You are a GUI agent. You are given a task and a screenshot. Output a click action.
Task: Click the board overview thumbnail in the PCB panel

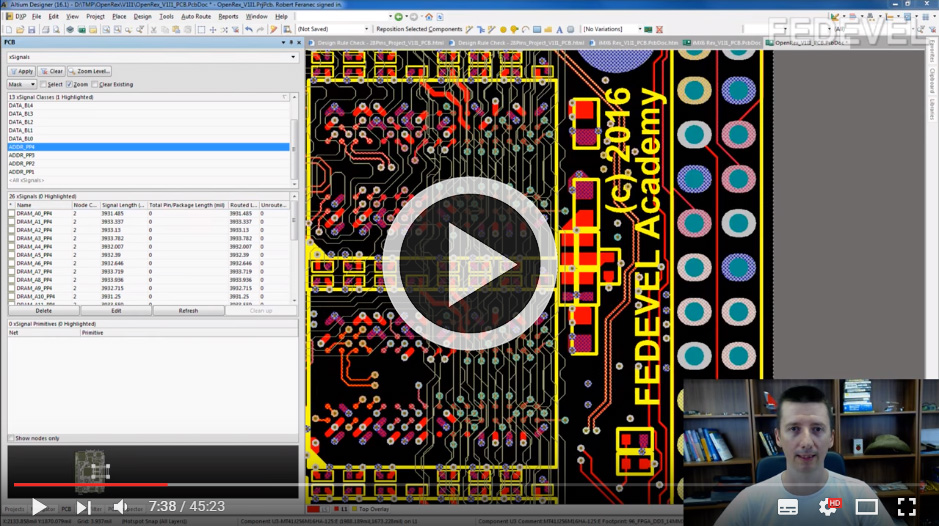(x=90, y=471)
